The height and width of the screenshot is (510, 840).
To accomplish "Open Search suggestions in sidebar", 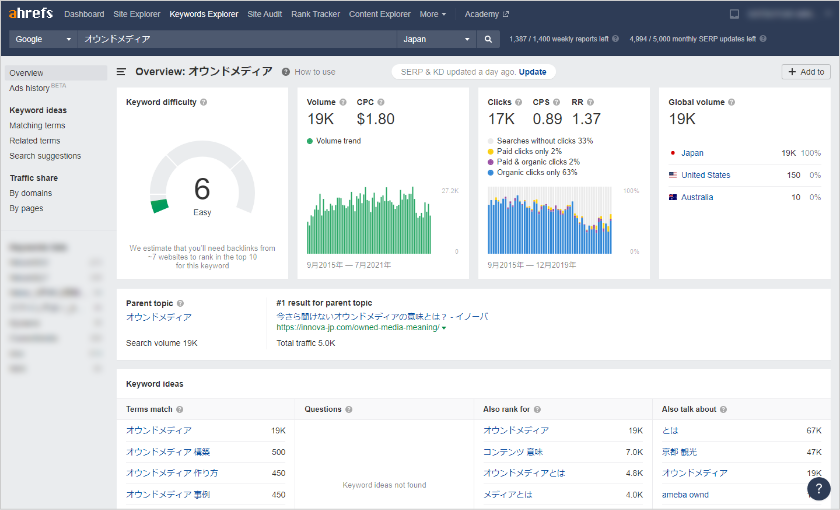I will coord(45,156).
